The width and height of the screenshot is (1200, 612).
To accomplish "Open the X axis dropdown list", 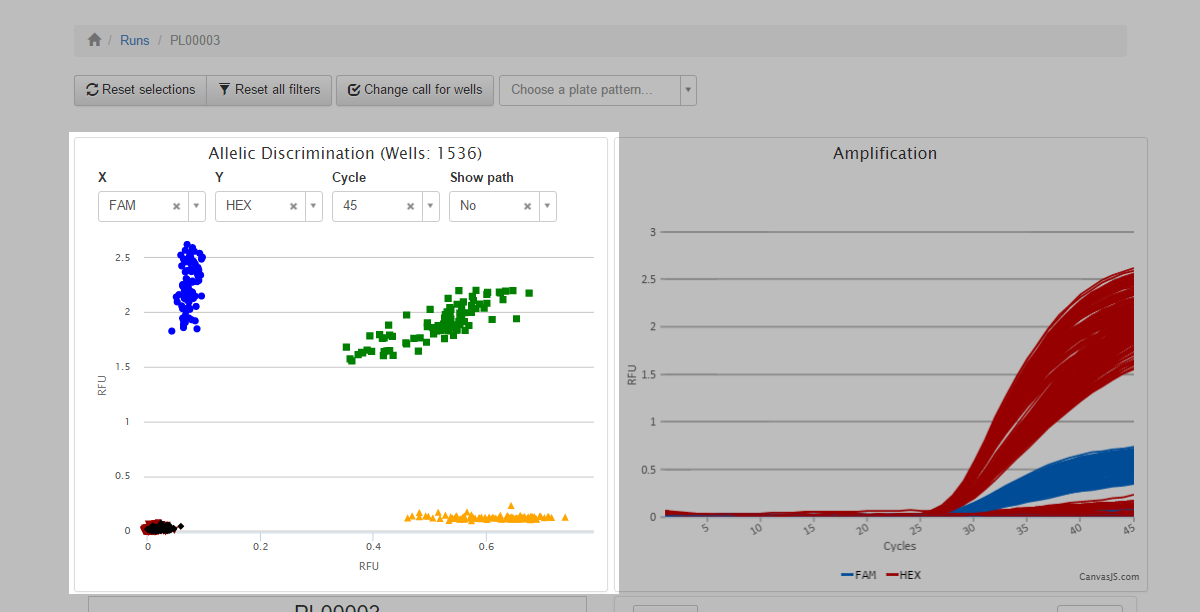I will 198,206.
